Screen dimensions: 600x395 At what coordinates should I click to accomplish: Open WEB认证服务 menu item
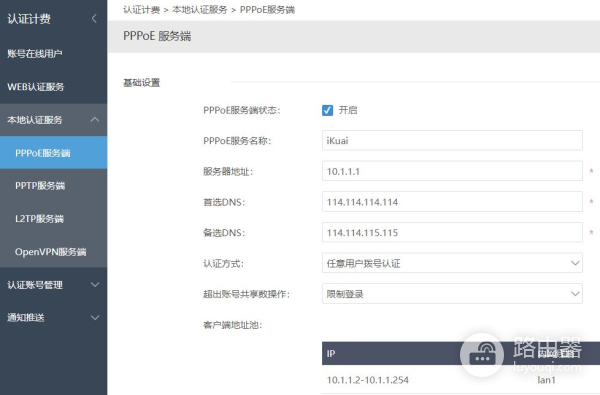pos(54,87)
